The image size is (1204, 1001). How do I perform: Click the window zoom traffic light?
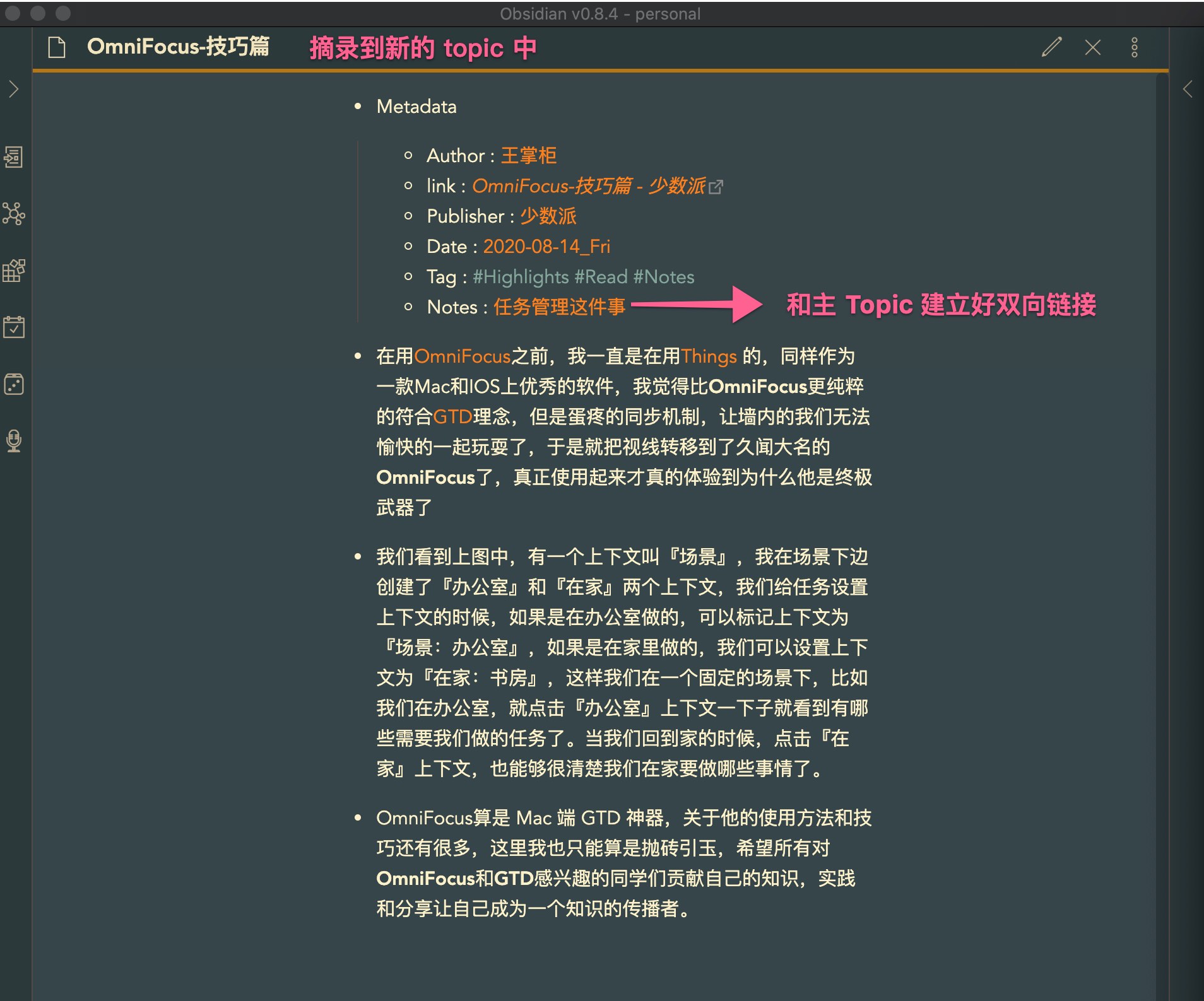click(63, 13)
